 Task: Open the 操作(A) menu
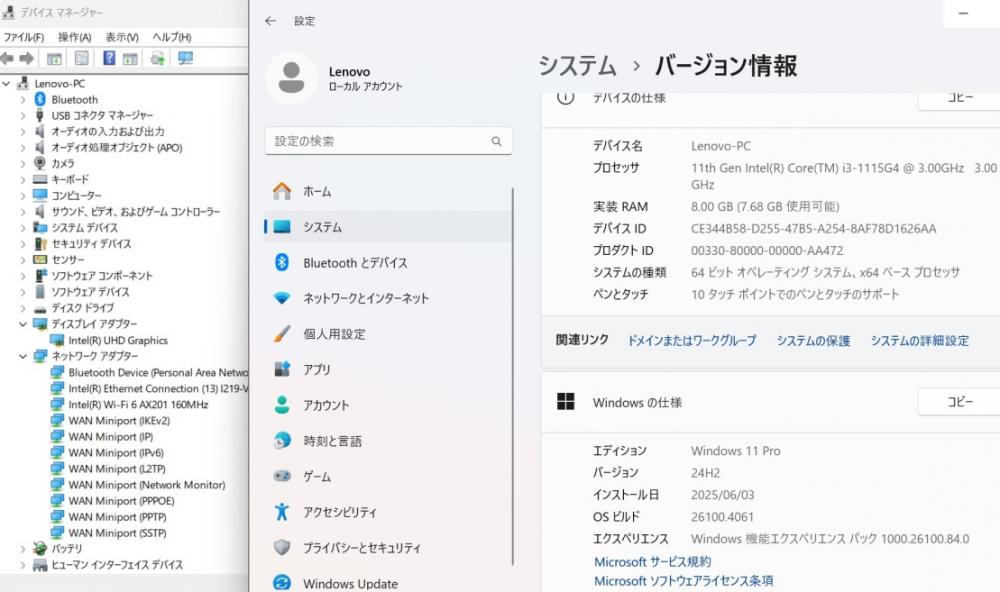tap(75, 37)
